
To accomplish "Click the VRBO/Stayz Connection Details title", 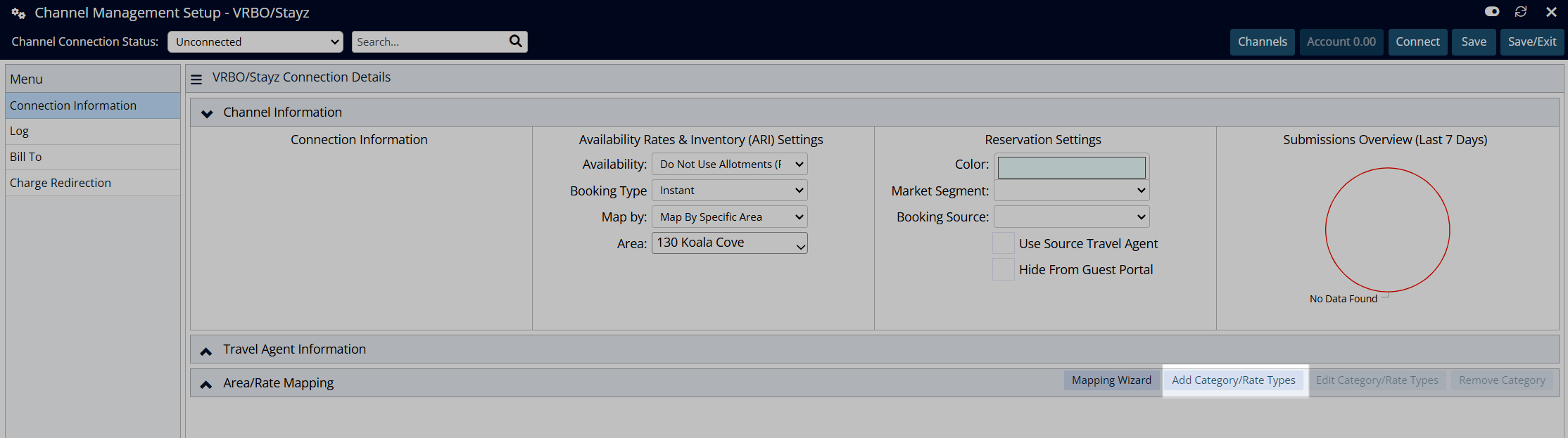I will click(x=301, y=77).
